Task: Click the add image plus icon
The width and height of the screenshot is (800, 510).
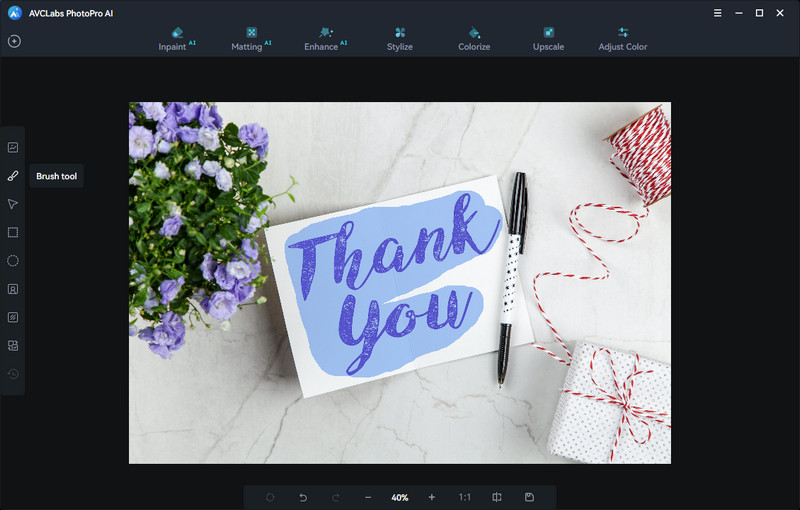Action: tap(14, 41)
